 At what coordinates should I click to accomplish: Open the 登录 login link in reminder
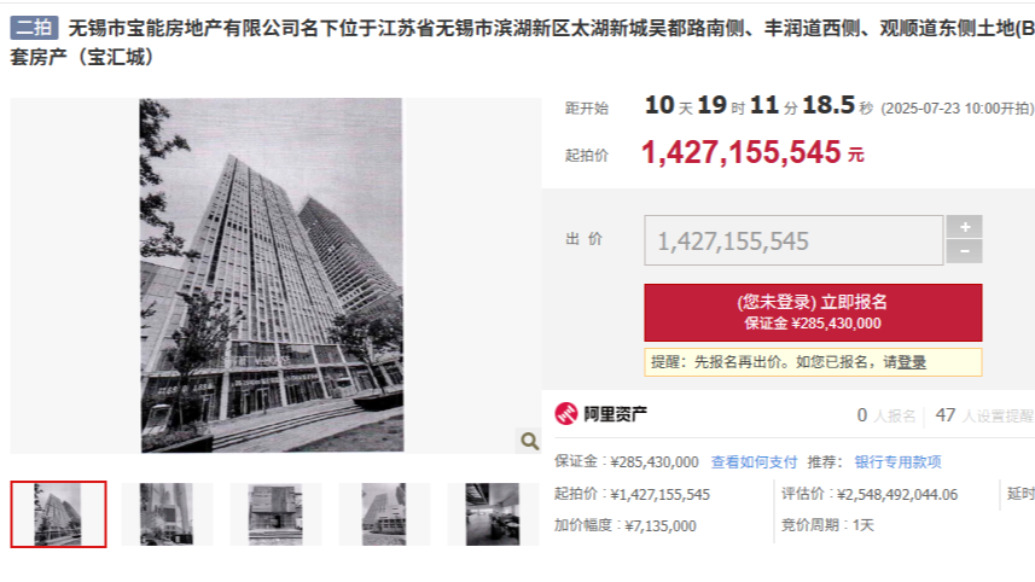(912, 362)
